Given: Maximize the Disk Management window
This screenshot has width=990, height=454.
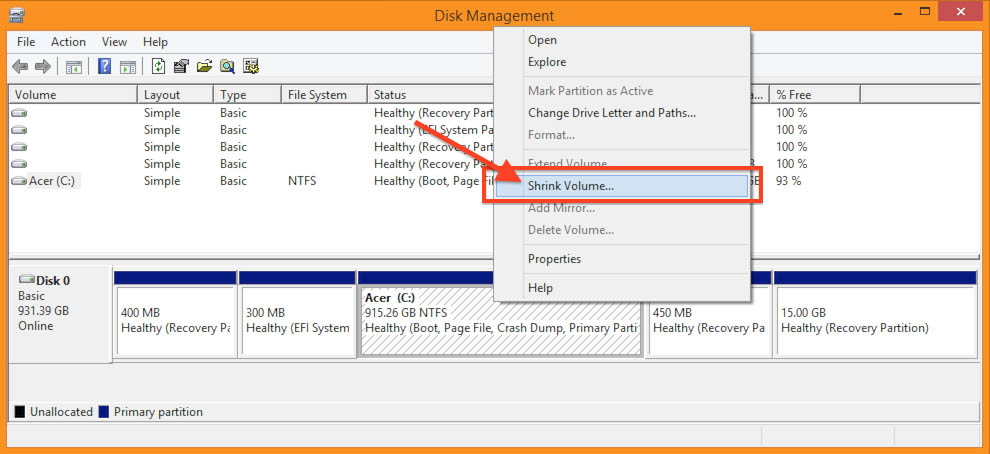Looking at the screenshot, I should click(x=926, y=11).
